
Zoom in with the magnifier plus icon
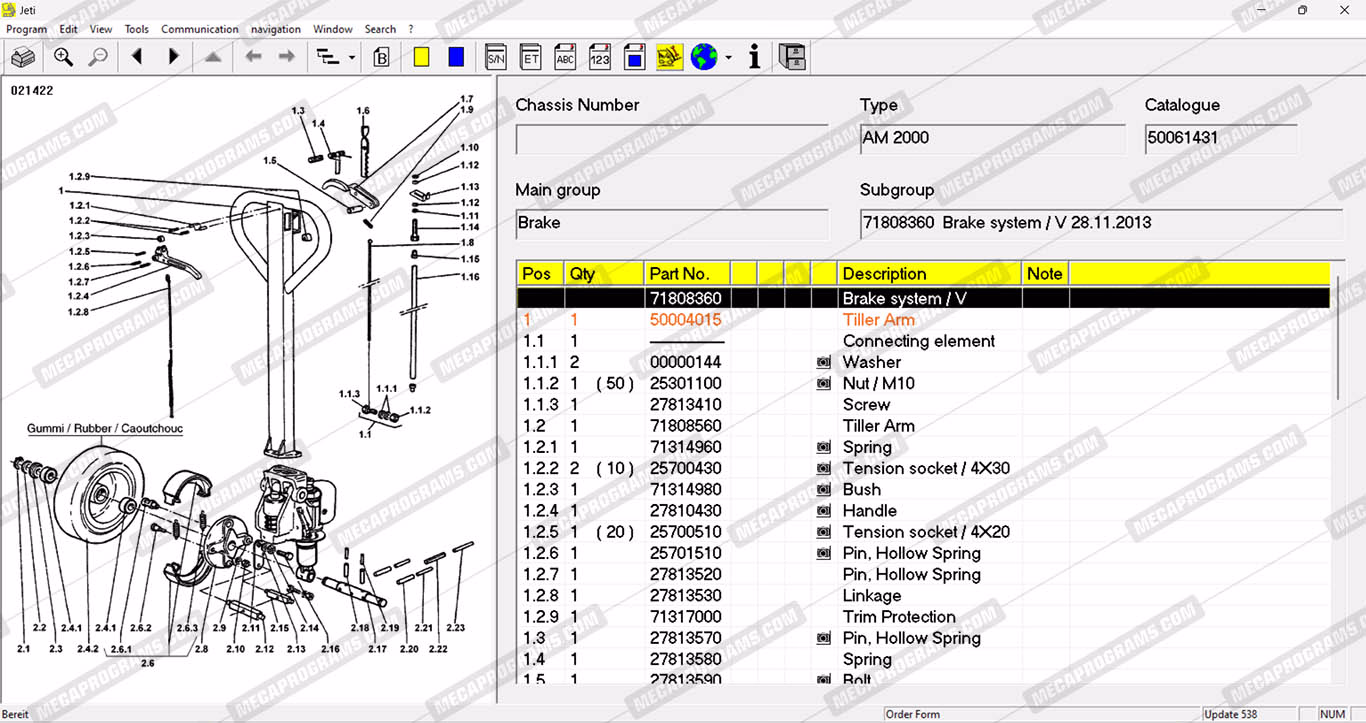click(x=63, y=58)
